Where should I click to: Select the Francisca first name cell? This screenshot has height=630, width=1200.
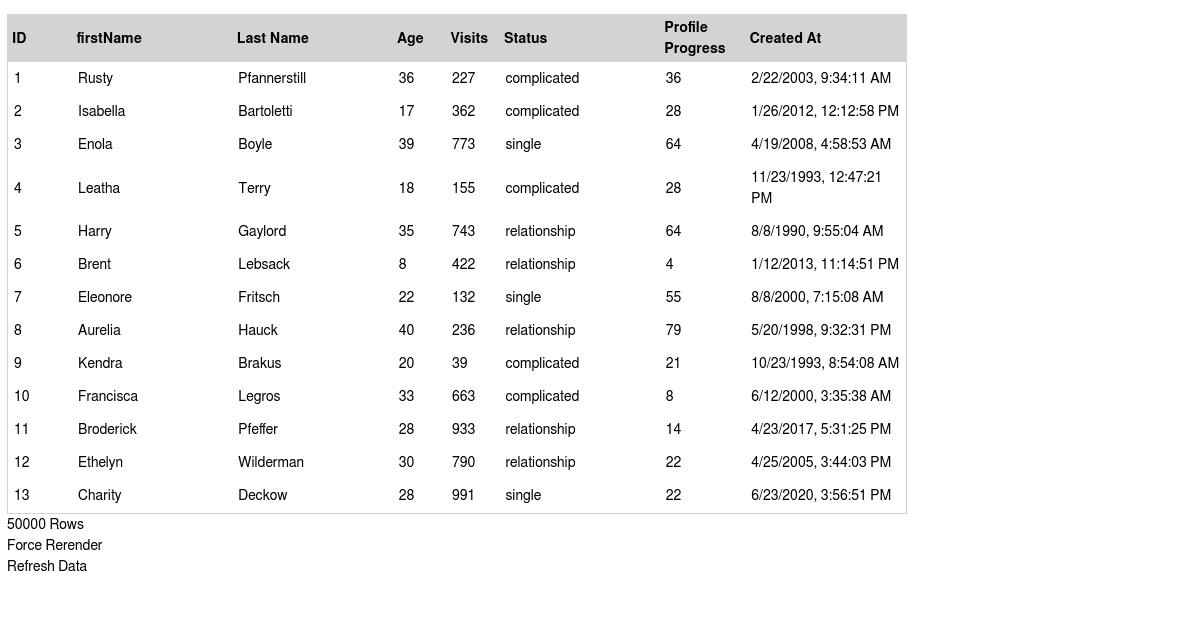pyautogui.click(x=108, y=396)
